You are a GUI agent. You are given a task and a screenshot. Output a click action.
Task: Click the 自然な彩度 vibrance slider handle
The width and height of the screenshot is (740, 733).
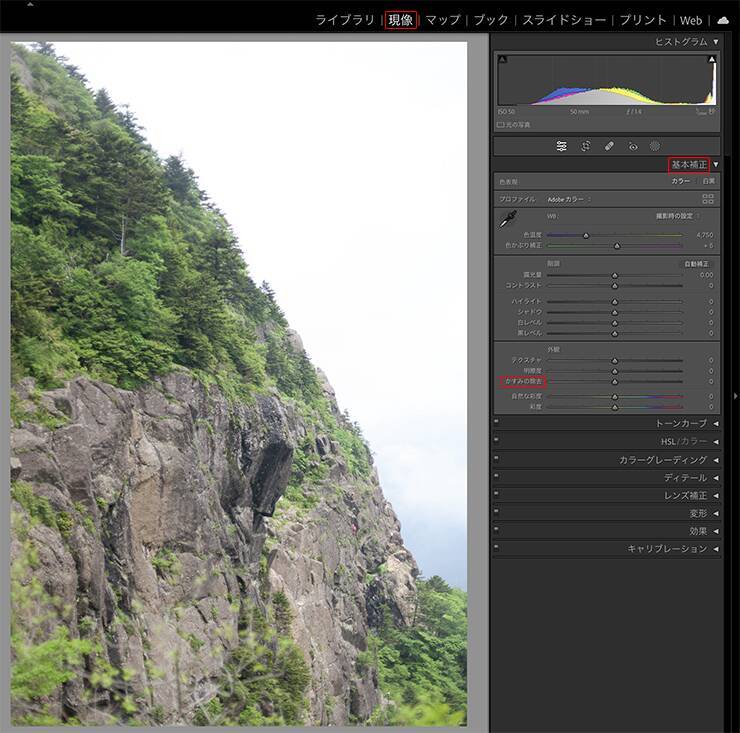coord(614,397)
